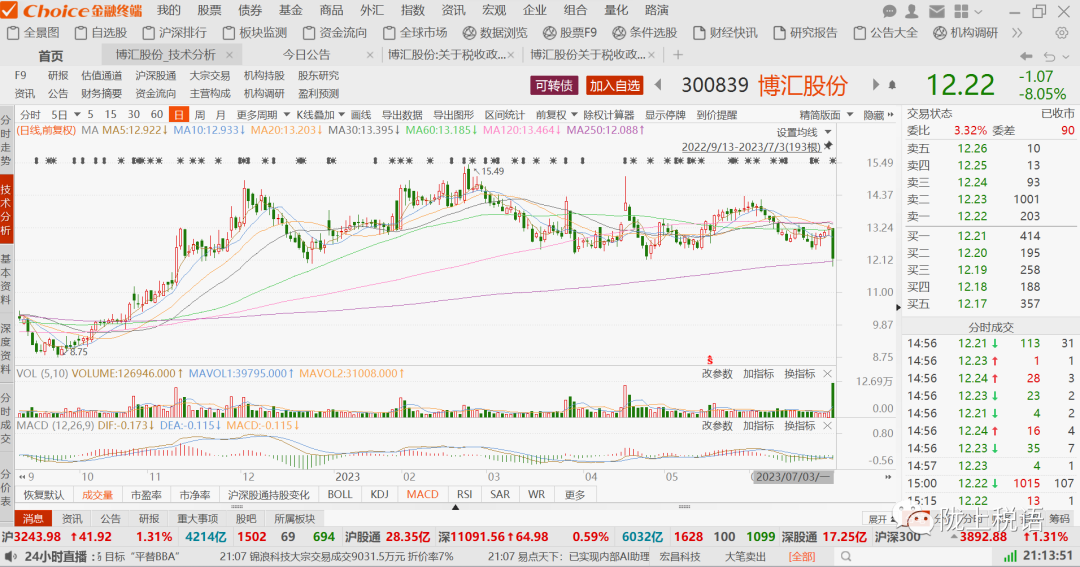1080x567 pixels.
Task: Close the volume indicator panel
Action: pyautogui.click(x=827, y=373)
